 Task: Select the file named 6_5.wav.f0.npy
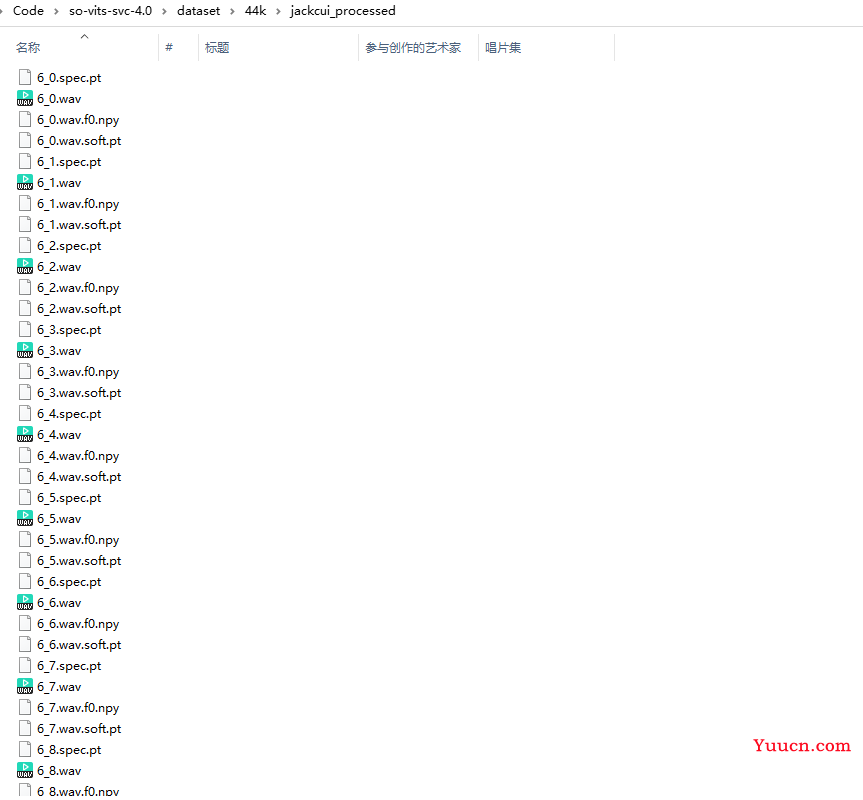(x=78, y=540)
